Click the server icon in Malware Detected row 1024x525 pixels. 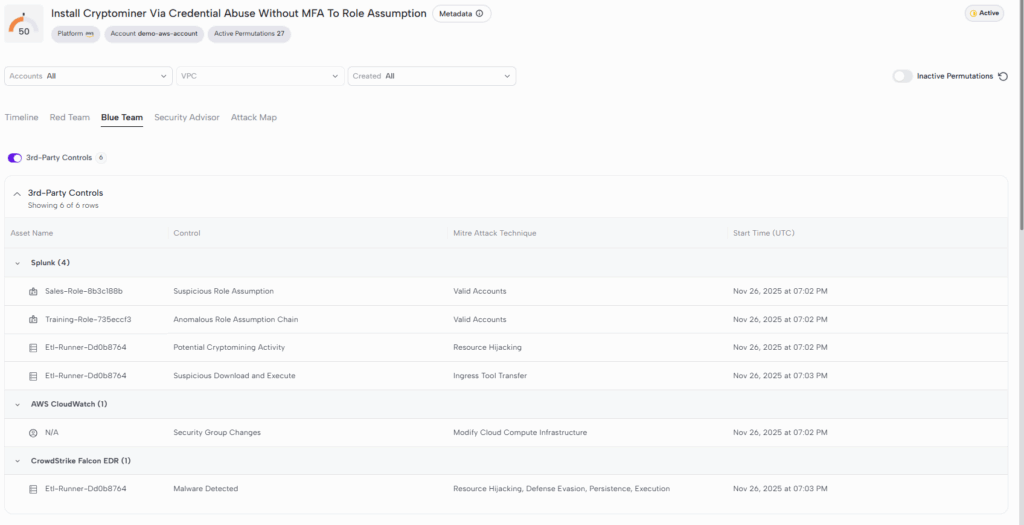[x=33, y=488]
